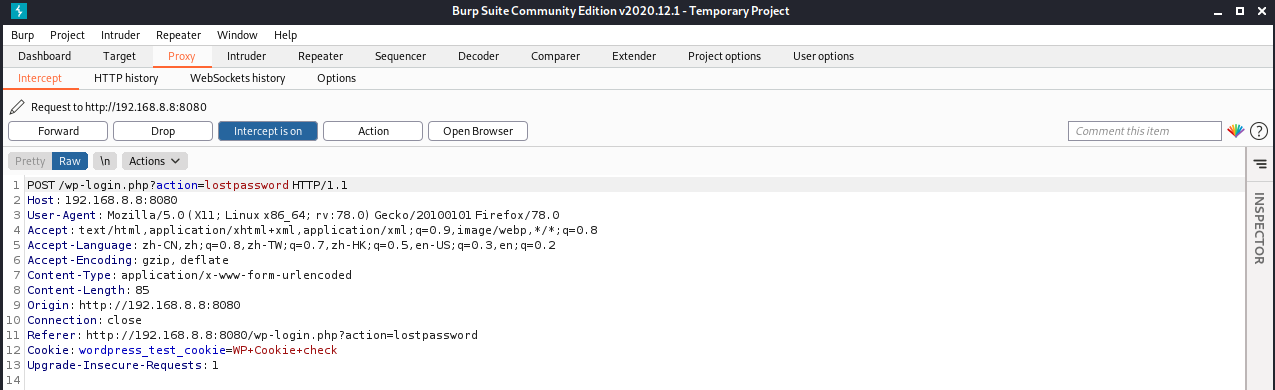Open the Decoder tool tab
Viewport: 1275px width, 390px height.
pyautogui.click(x=478, y=56)
